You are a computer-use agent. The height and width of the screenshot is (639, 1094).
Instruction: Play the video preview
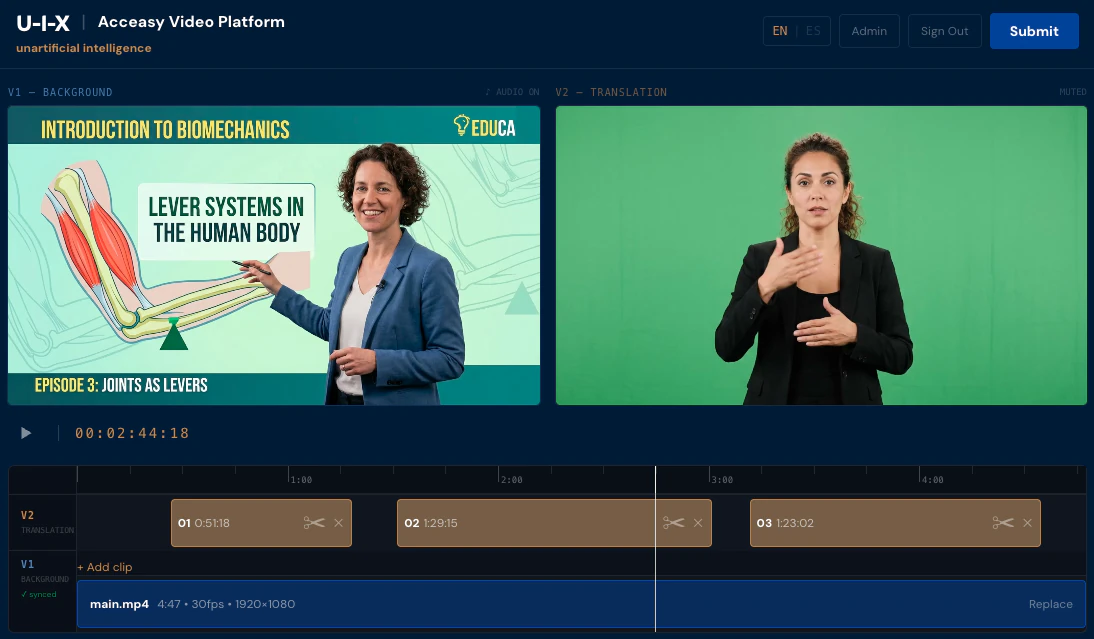coord(26,433)
